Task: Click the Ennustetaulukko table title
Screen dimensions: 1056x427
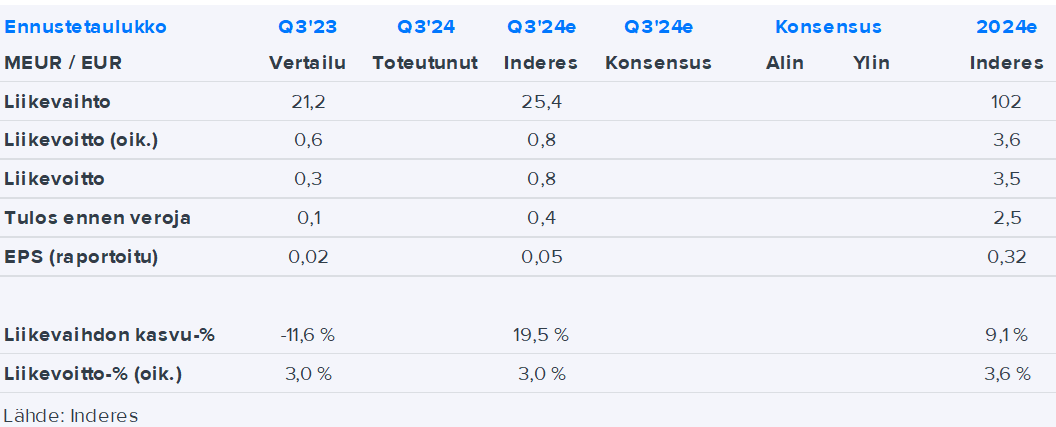Action: (x=86, y=27)
